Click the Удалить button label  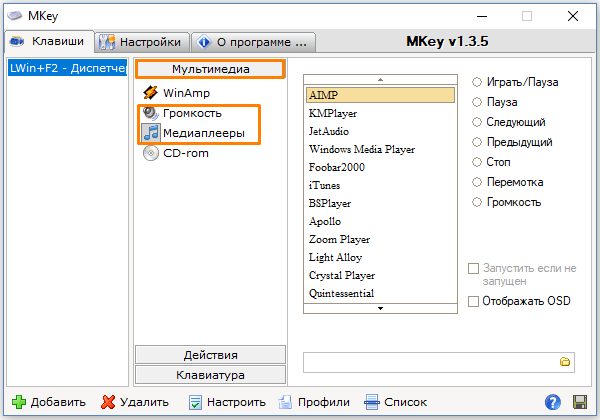pyautogui.click(x=144, y=402)
